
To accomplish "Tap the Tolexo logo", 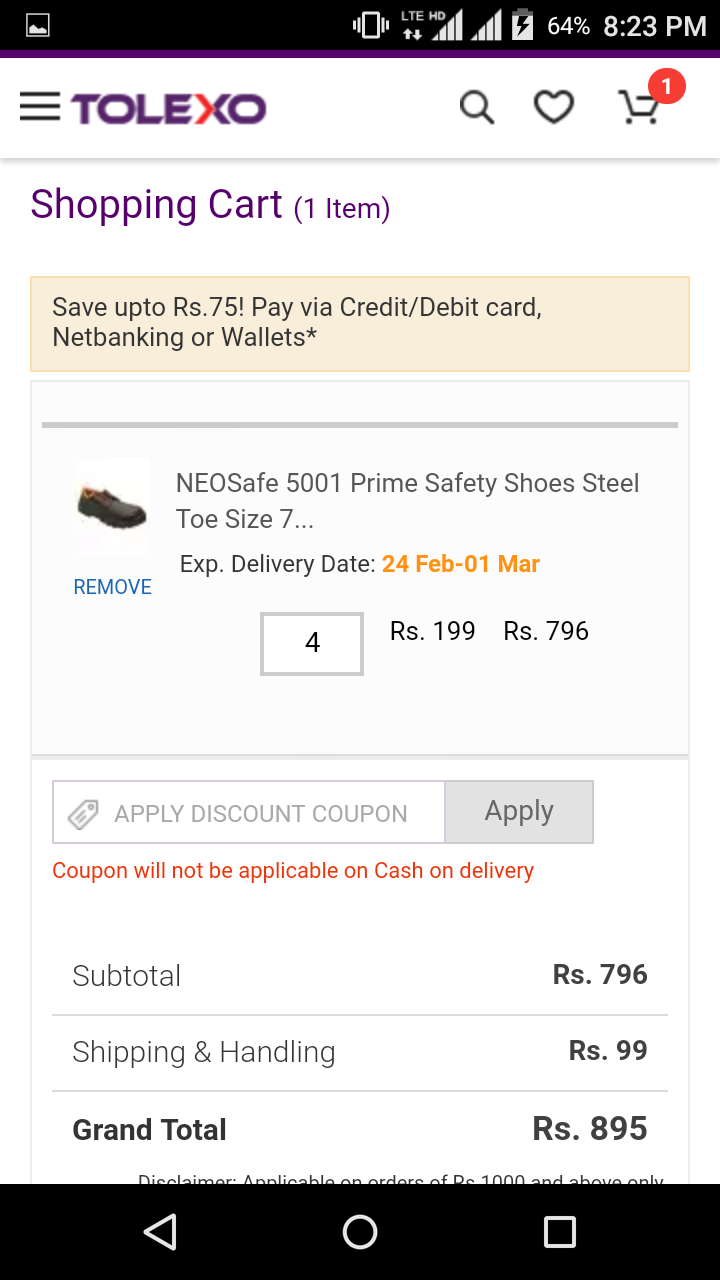I will pos(168,108).
